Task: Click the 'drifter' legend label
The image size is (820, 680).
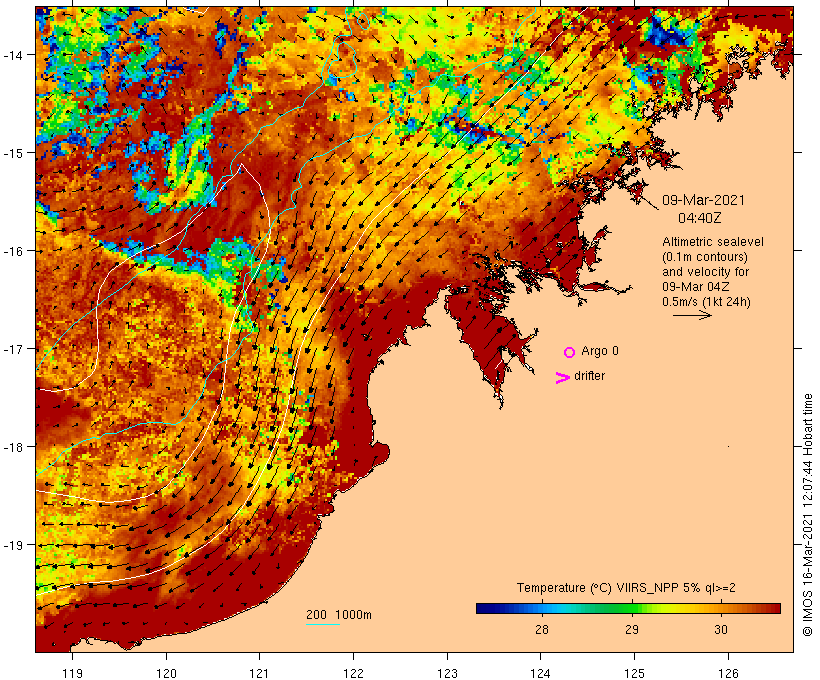Action: coord(589,376)
